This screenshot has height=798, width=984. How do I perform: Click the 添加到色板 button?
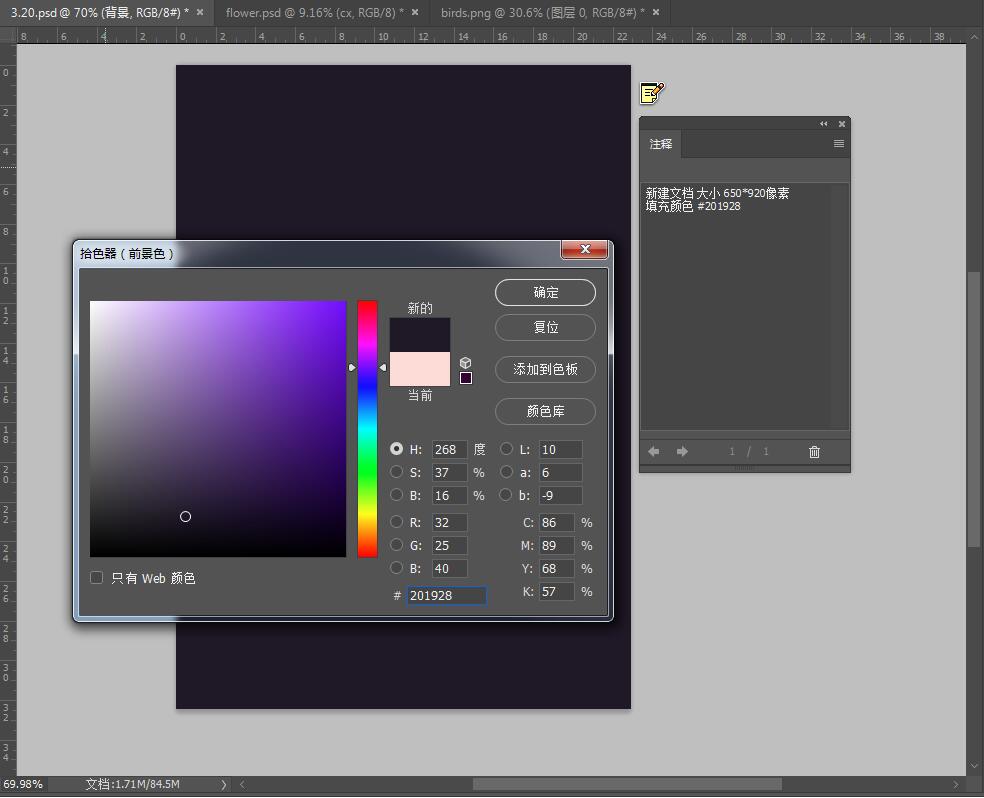[545, 369]
